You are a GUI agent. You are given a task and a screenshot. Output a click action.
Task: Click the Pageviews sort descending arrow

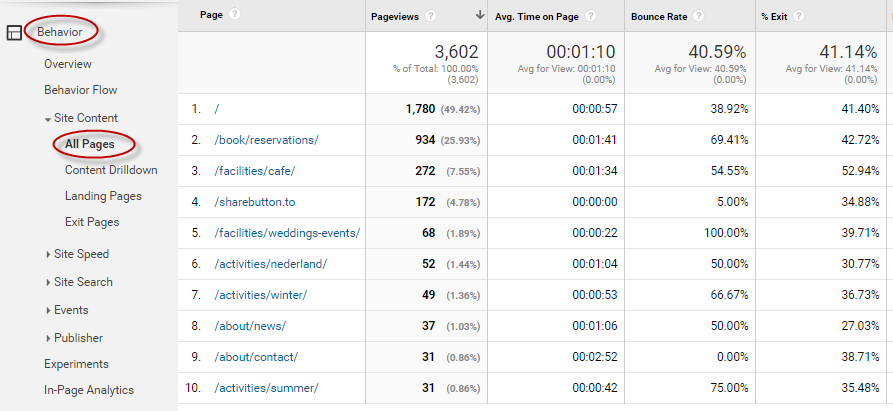[x=481, y=15]
